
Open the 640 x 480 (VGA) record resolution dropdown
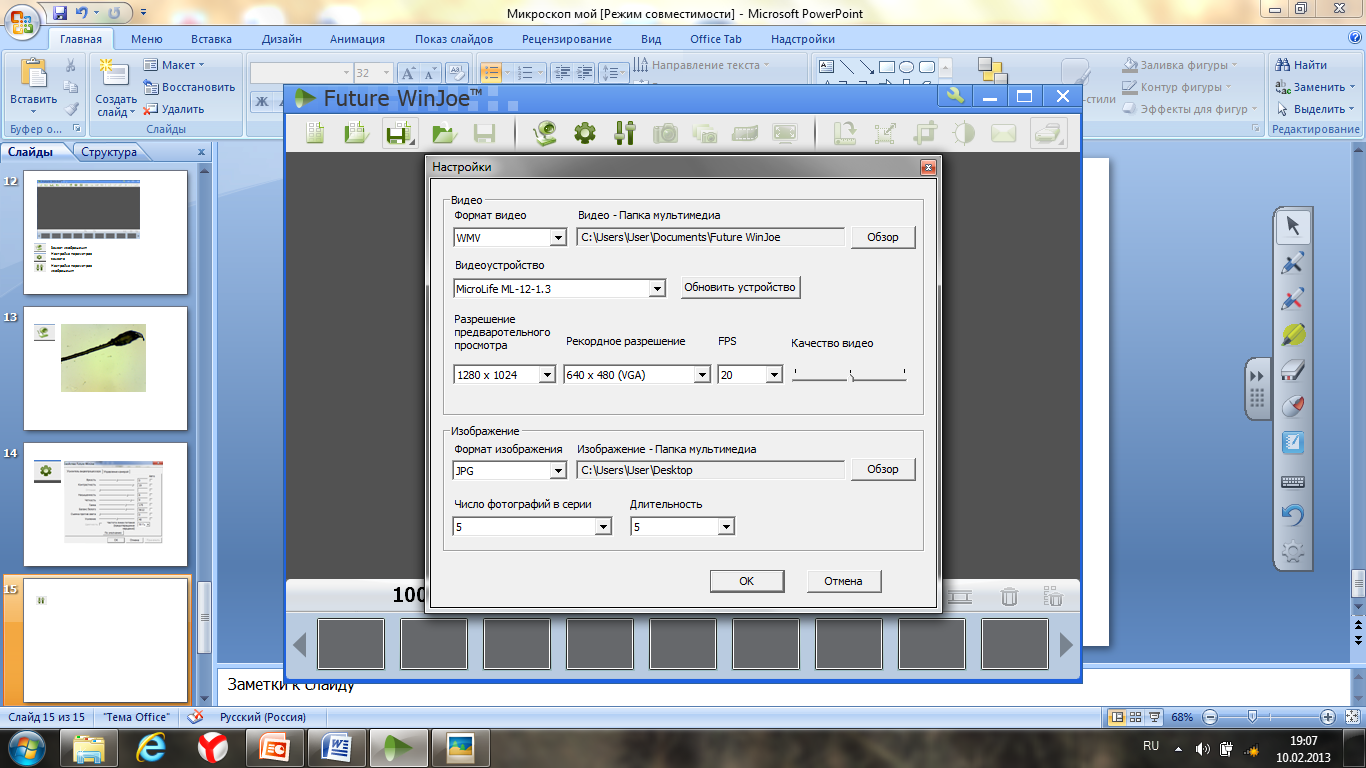pyautogui.click(x=701, y=375)
